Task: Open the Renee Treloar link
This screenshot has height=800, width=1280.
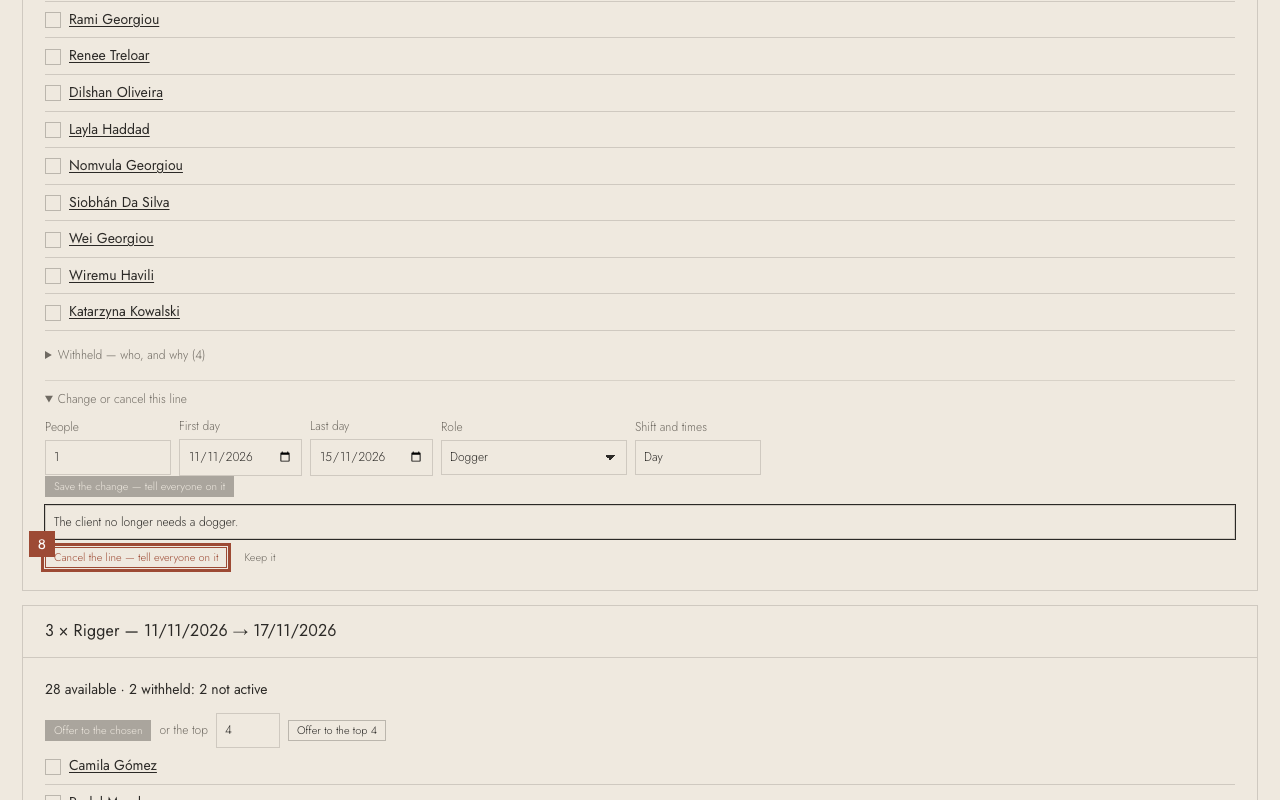Action: click(109, 55)
